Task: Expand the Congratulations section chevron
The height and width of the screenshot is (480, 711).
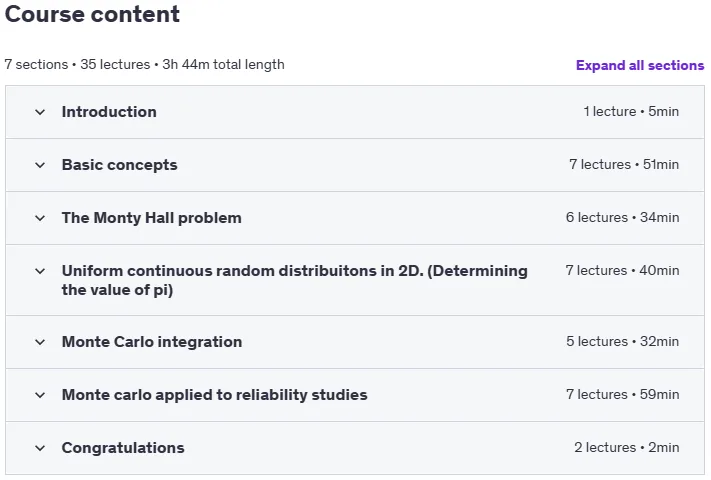Action: (40, 448)
